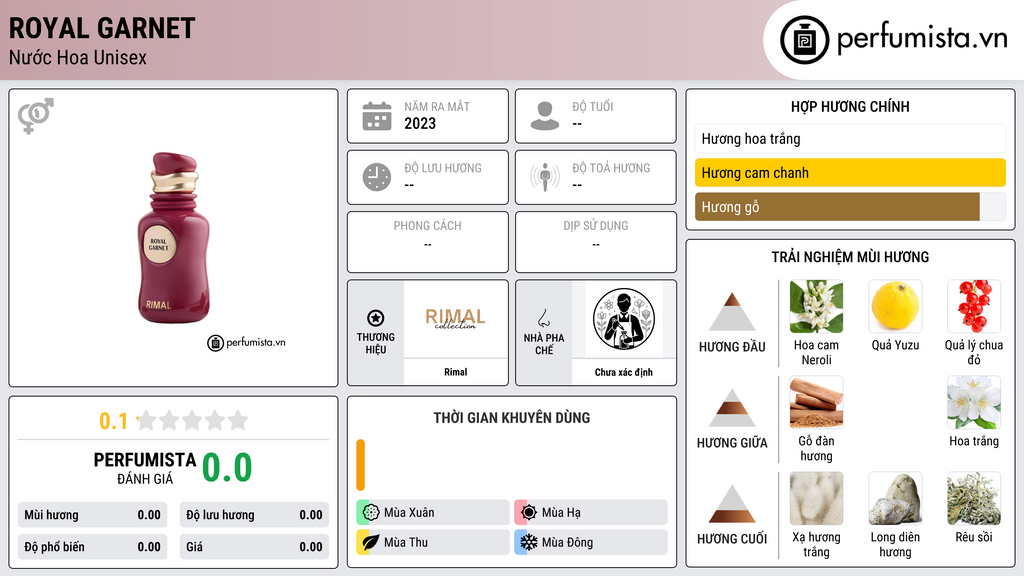Viewport: 1024px width, 576px height.
Task: Click the Hương cuối pyramid icon
Action: [x=732, y=504]
